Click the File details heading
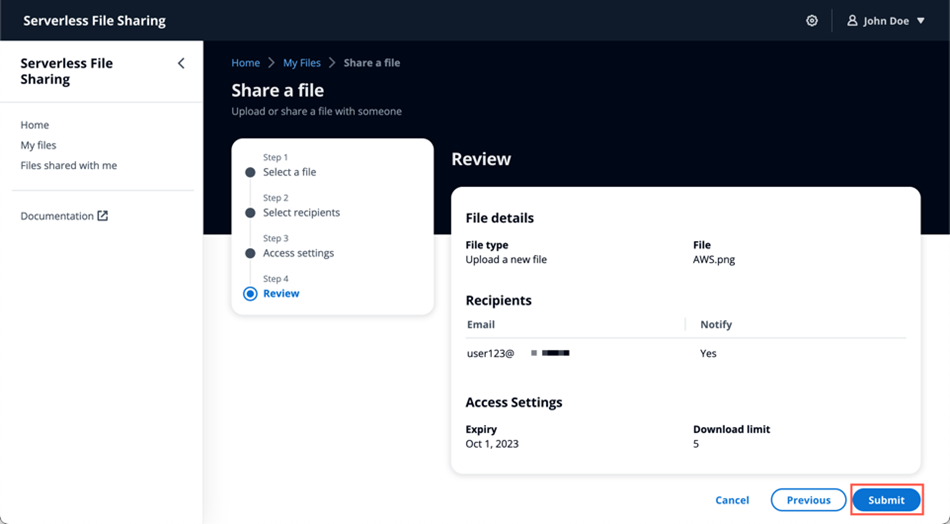950x524 pixels. (499, 217)
